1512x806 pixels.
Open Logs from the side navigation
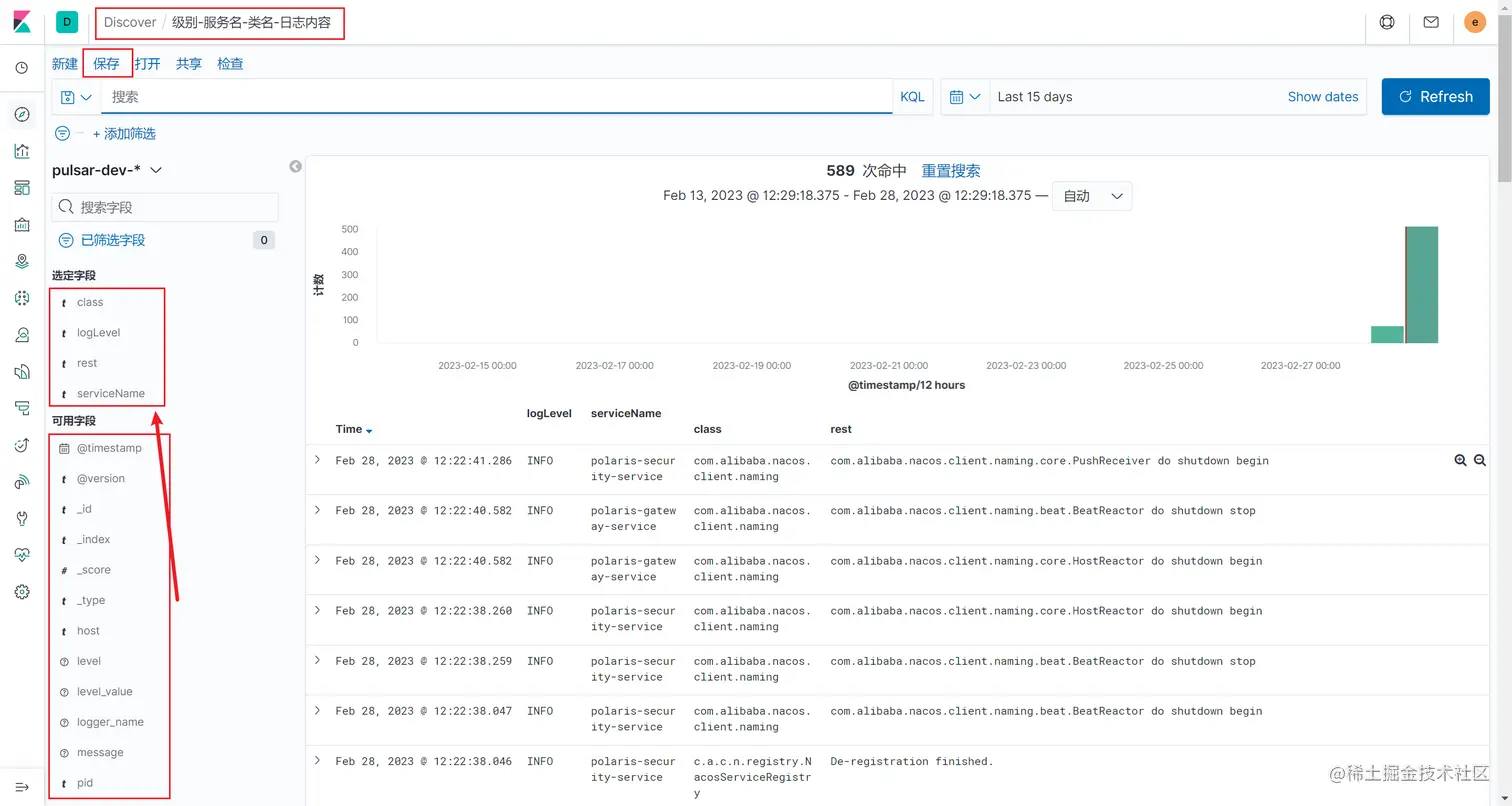click(x=22, y=371)
